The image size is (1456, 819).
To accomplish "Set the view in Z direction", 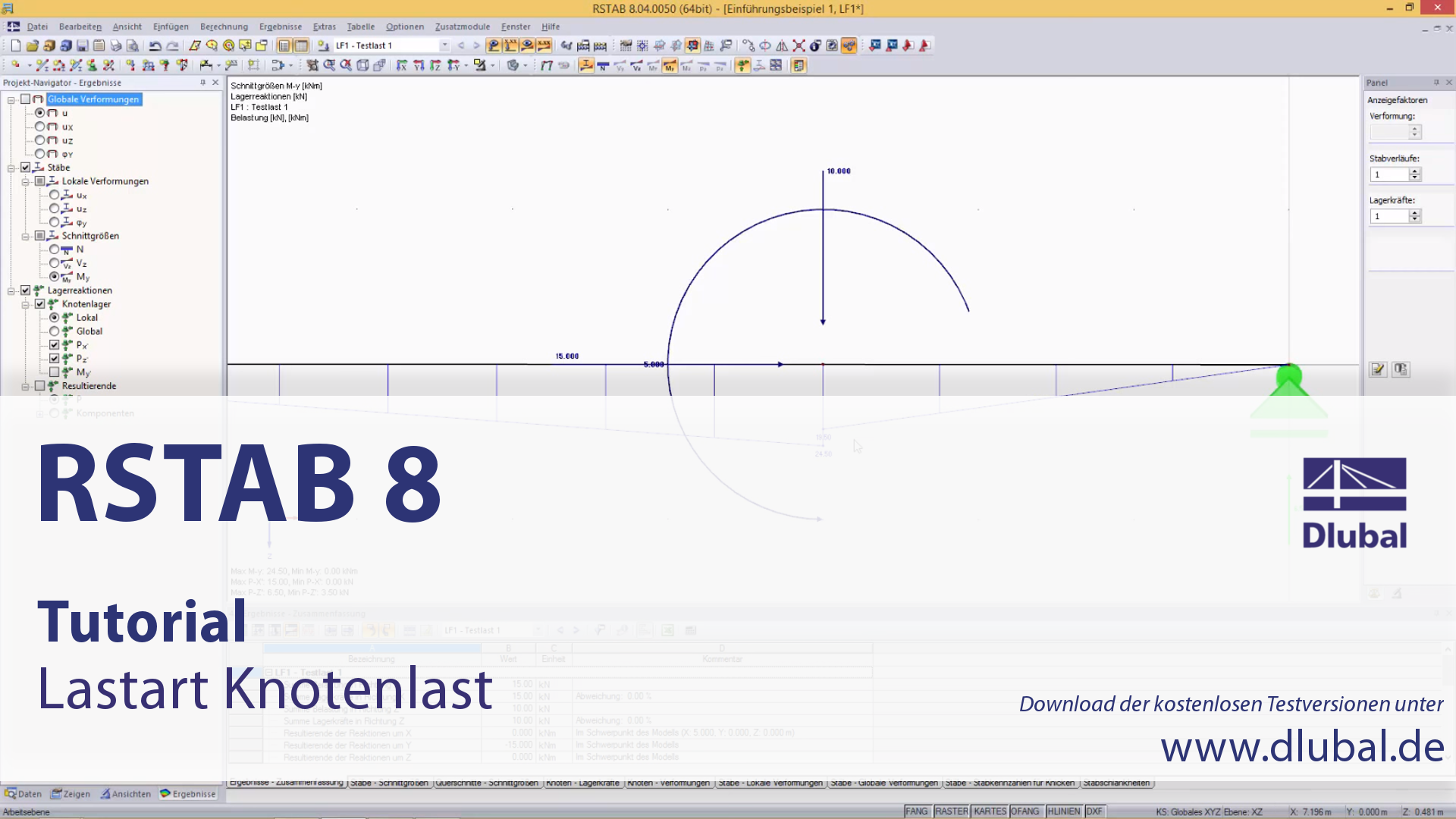I will (x=435, y=65).
